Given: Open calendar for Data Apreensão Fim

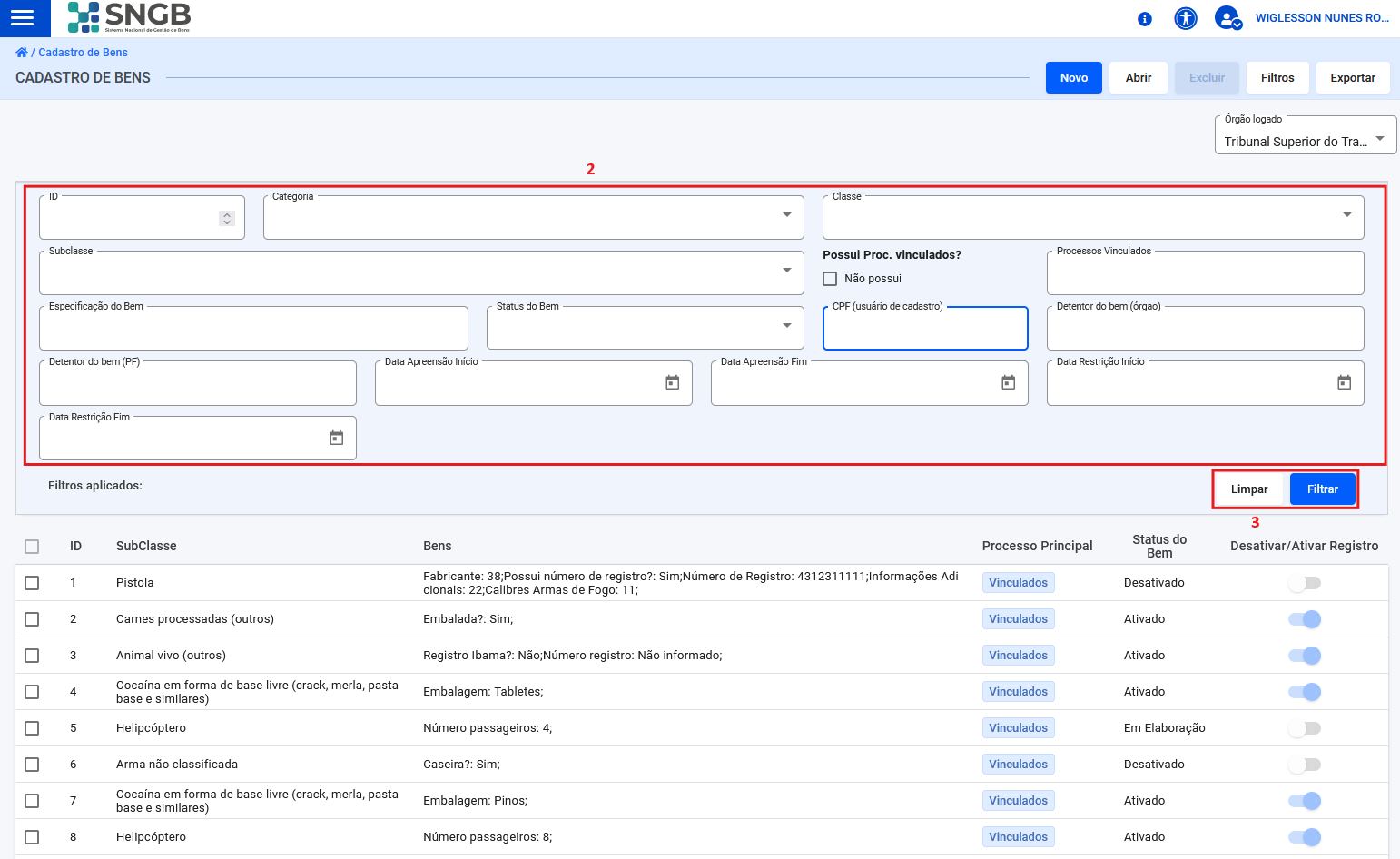Looking at the screenshot, I should (1009, 383).
